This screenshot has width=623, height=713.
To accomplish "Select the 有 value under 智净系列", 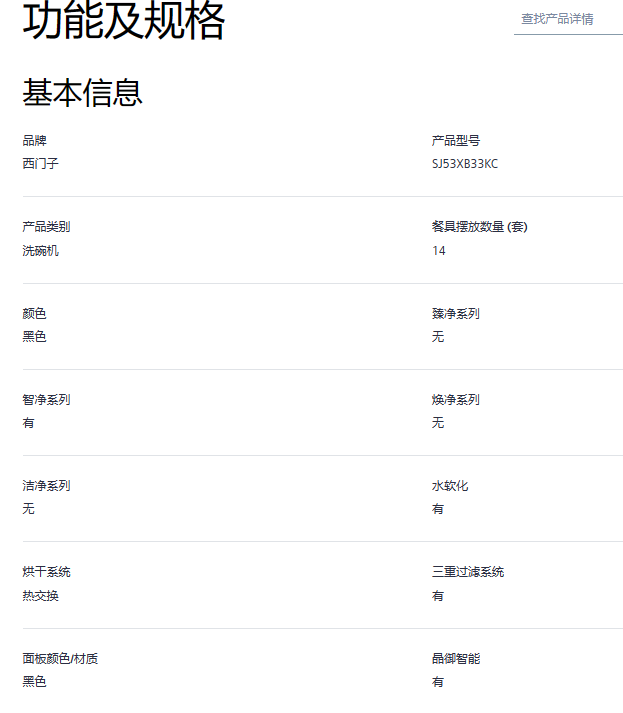I will click(x=29, y=423).
